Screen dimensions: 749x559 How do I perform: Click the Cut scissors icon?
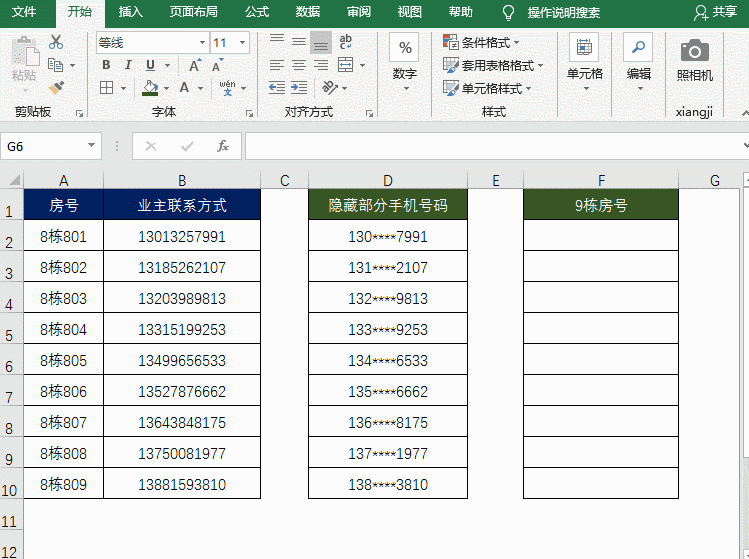(x=56, y=42)
